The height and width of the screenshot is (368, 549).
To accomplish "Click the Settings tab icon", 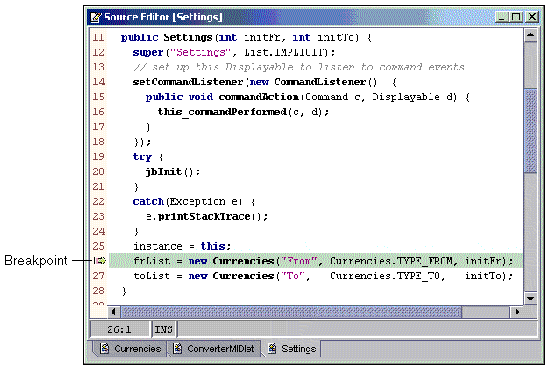I will 272,348.
